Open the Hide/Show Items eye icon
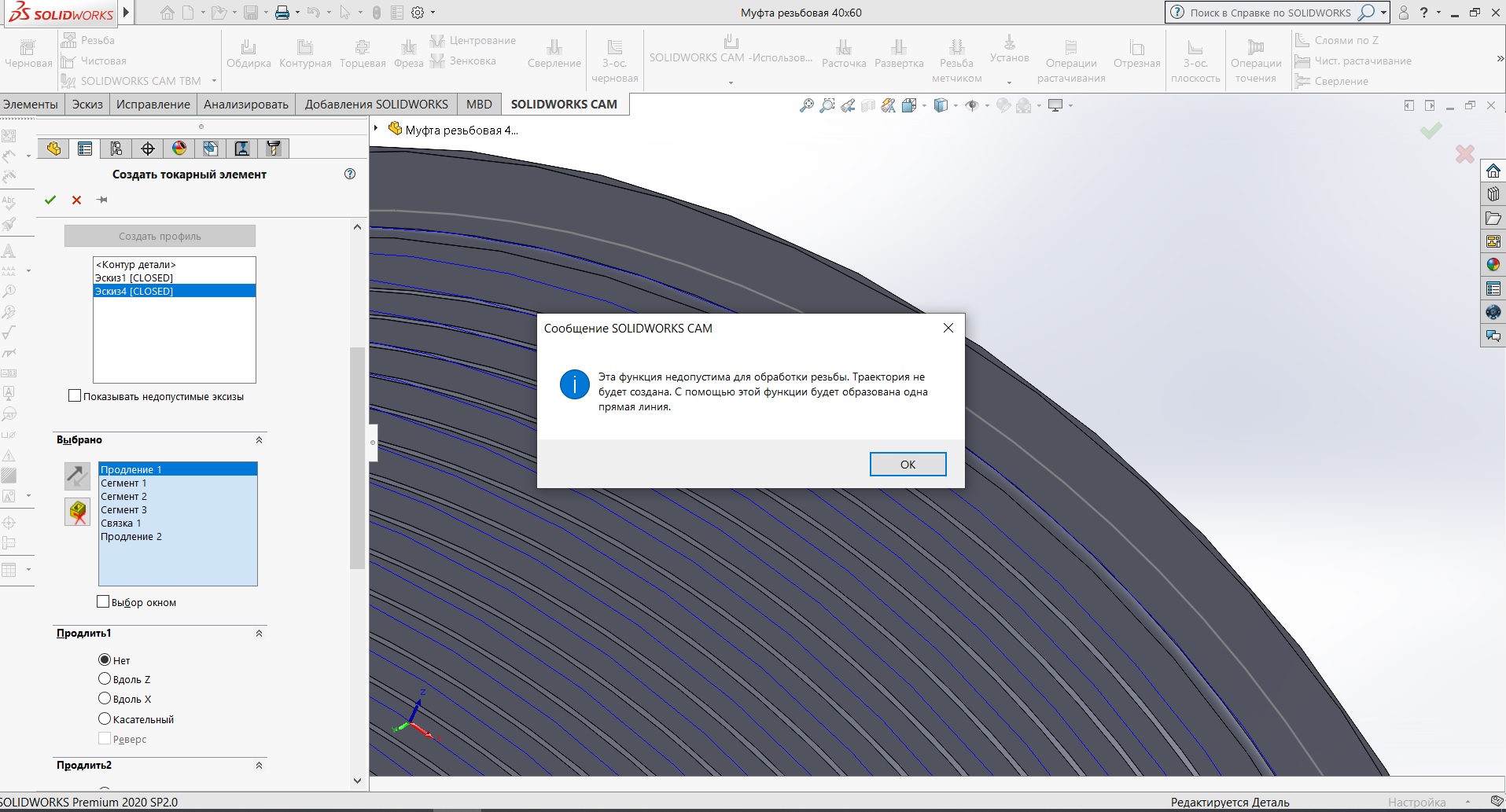1506x812 pixels. [x=972, y=105]
